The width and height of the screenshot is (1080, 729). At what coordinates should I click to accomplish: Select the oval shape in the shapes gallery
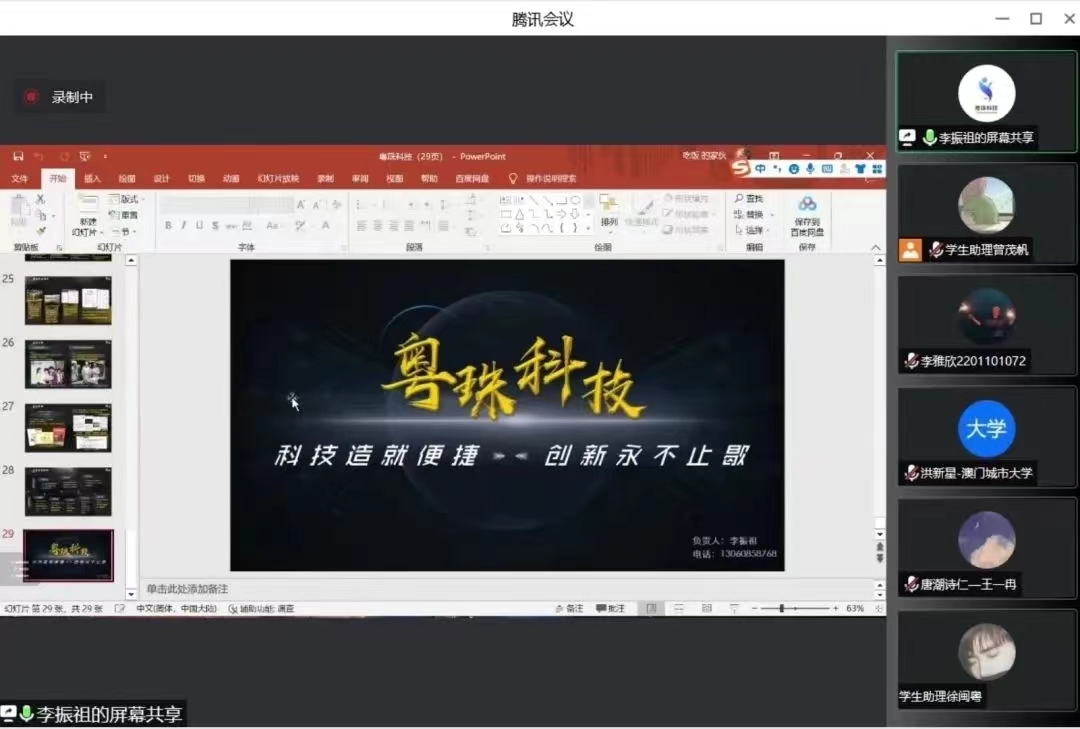pyautogui.click(x=575, y=201)
